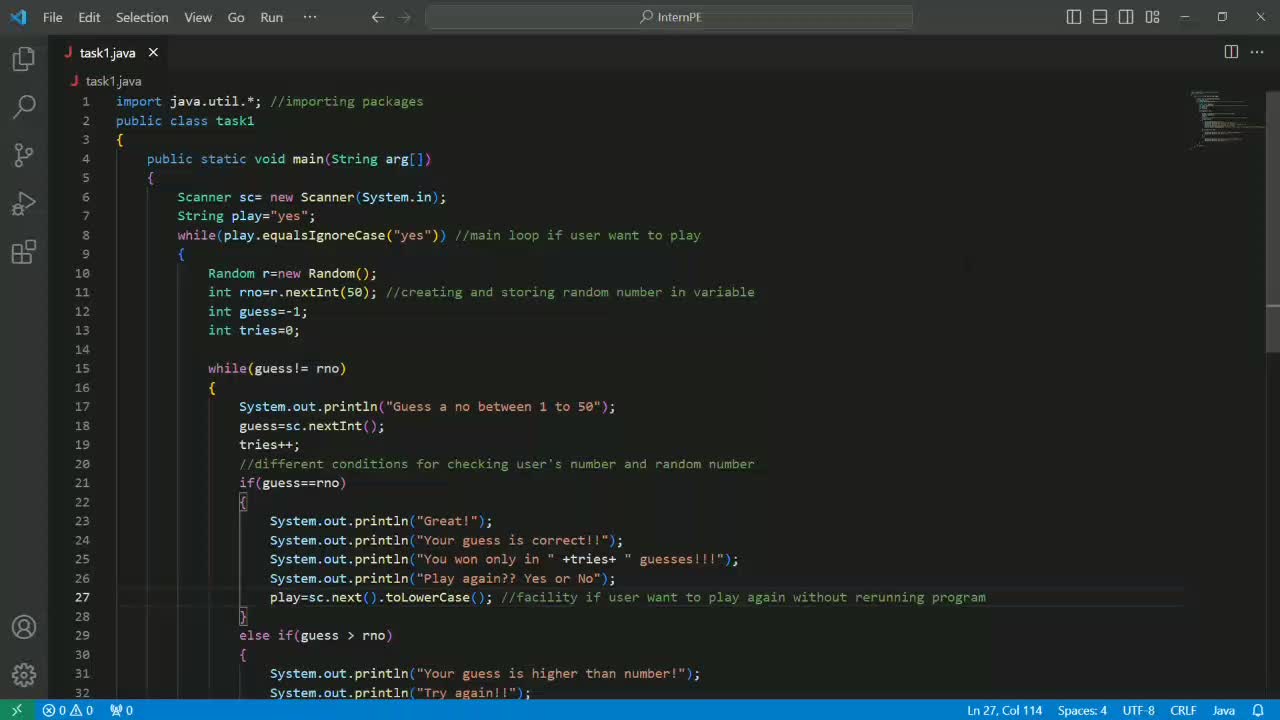
Task: Open notifications bell in status bar
Action: [x=1258, y=710]
